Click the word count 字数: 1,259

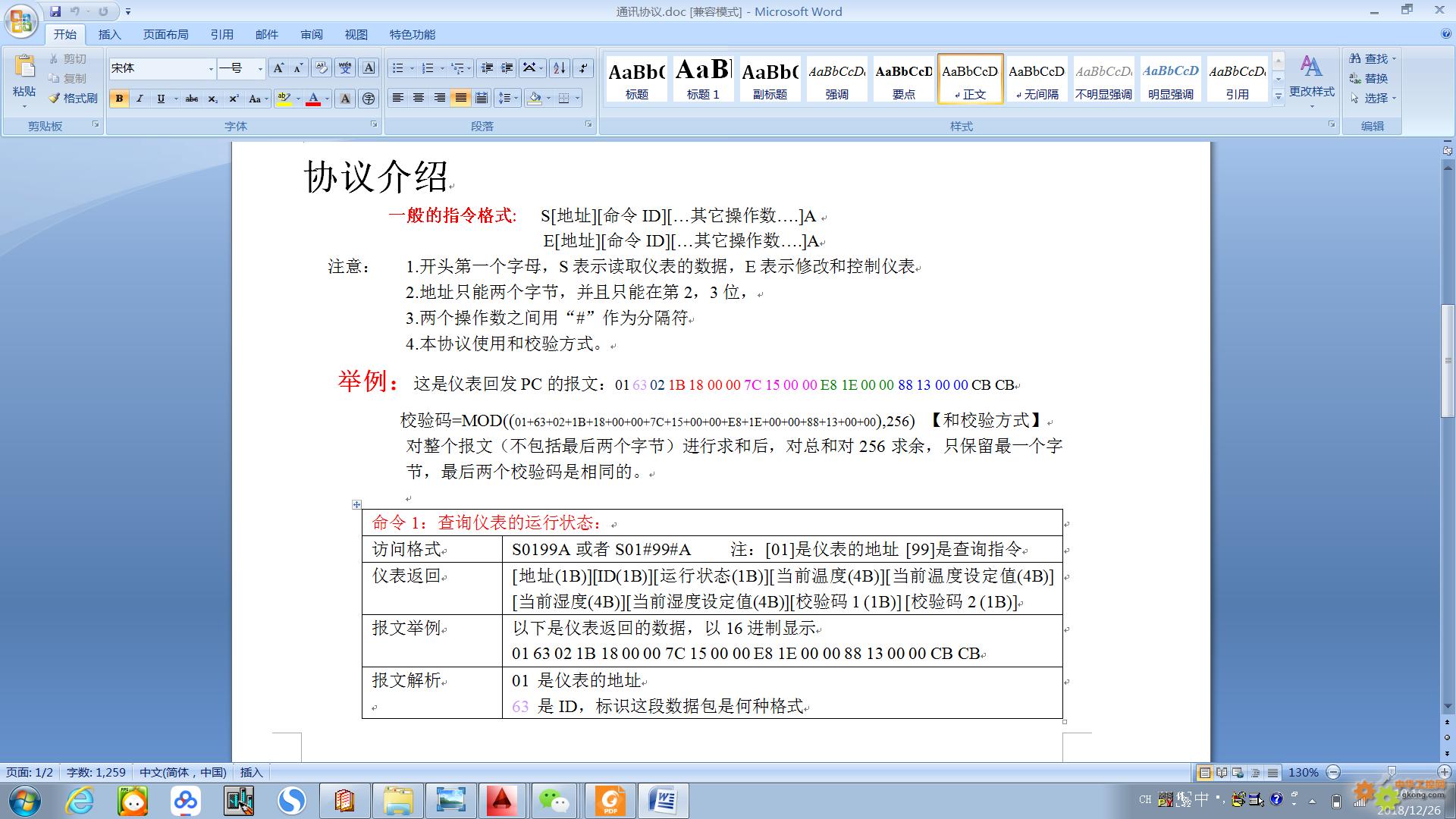[96, 773]
